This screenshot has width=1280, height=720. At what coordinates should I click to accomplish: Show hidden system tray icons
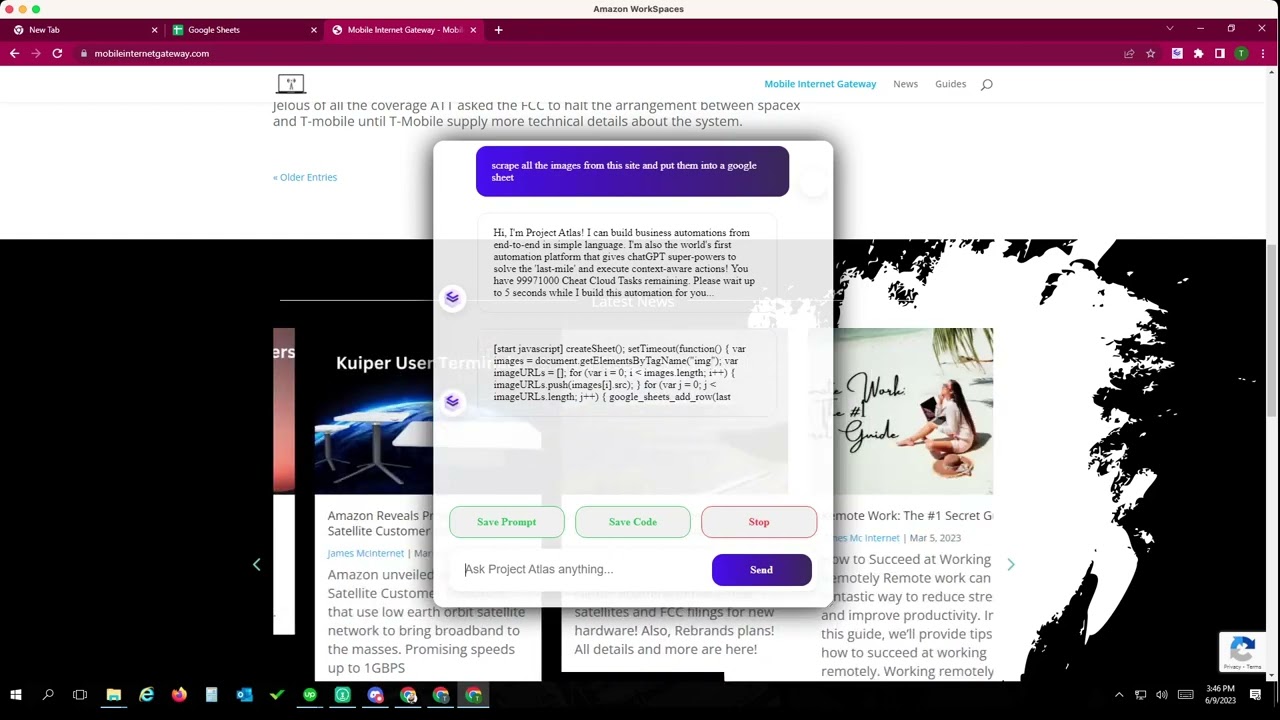pyautogui.click(x=1119, y=695)
